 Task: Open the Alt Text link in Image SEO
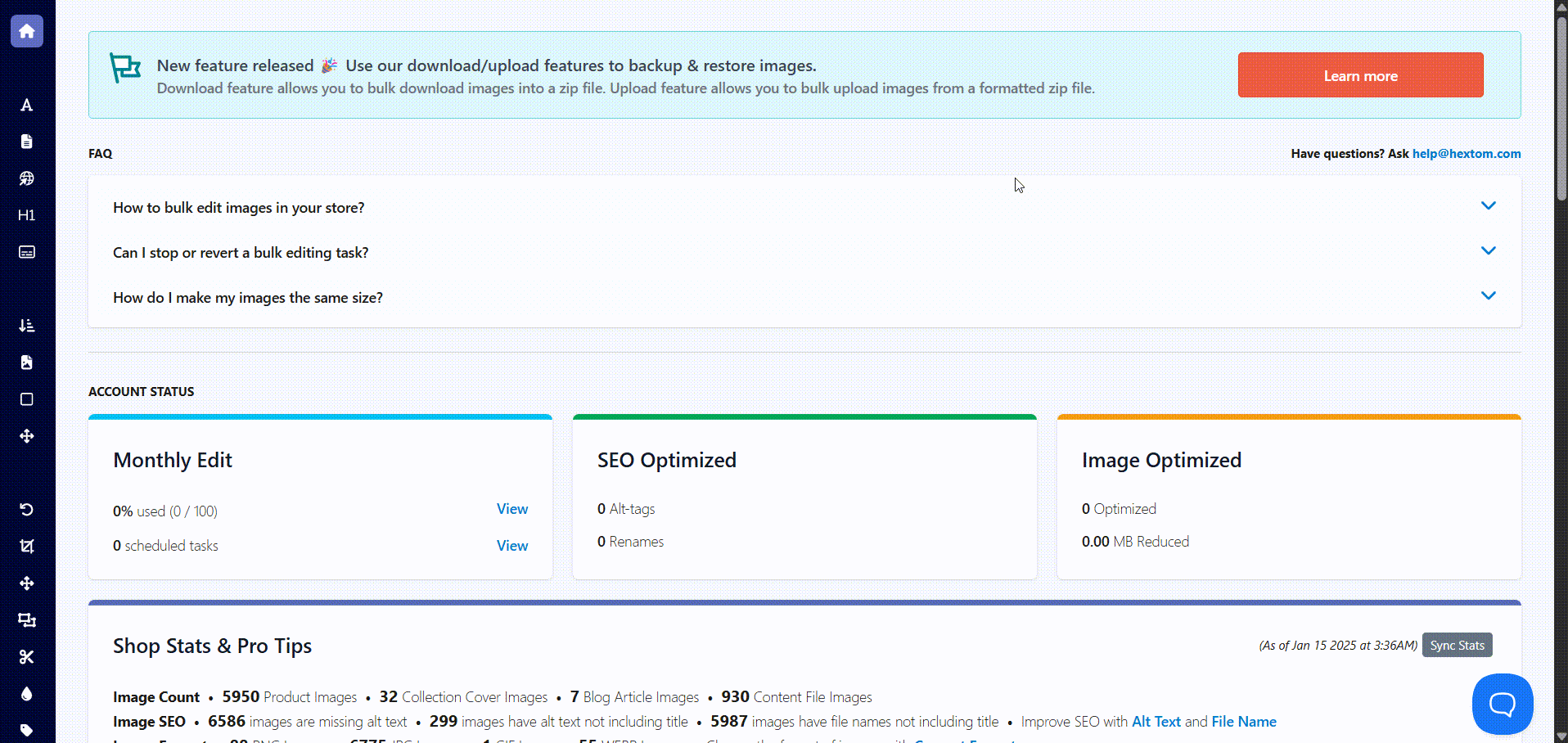coord(1156,722)
